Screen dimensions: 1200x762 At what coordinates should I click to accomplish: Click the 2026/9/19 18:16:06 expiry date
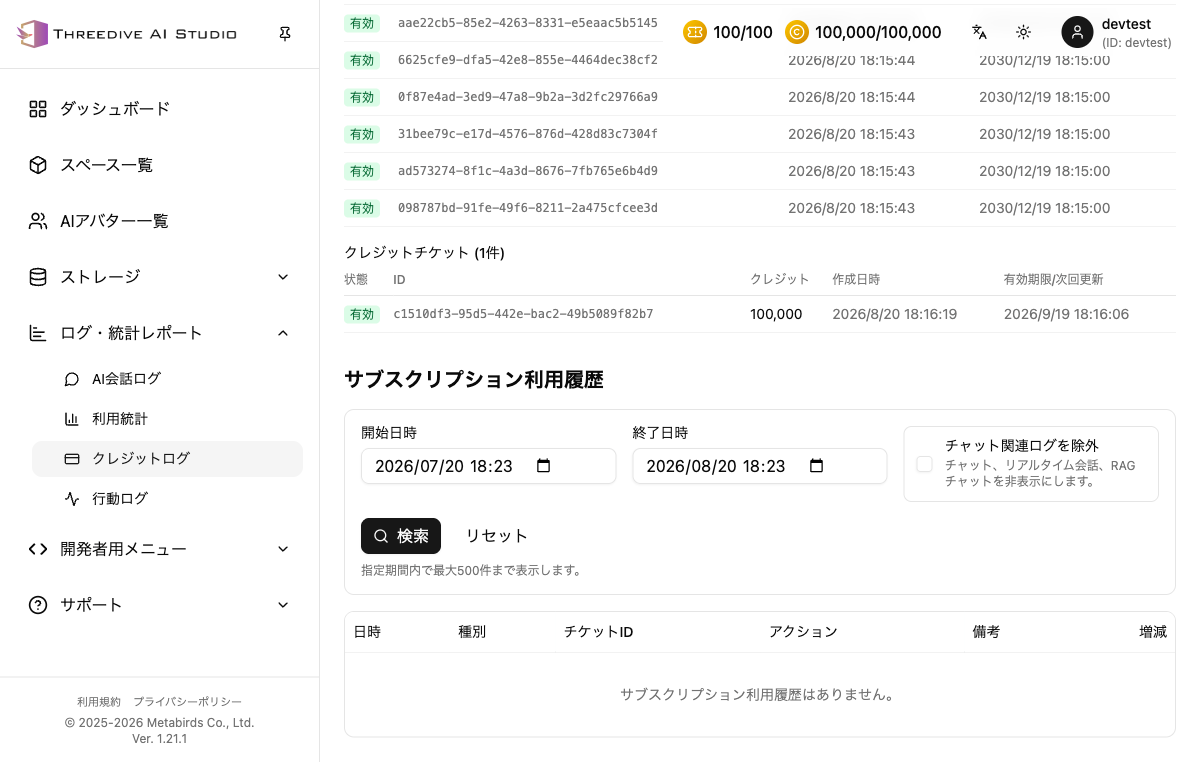tap(1067, 314)
